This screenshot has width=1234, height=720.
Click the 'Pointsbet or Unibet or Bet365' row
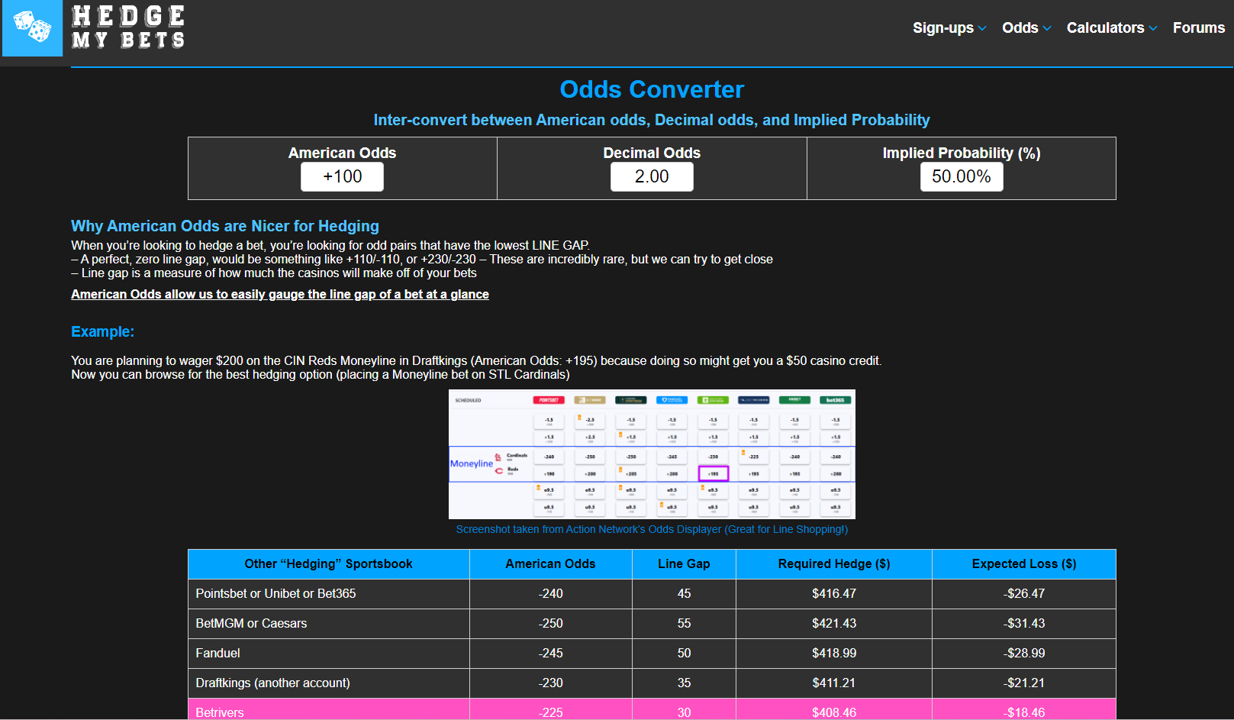tap(652, 594)
